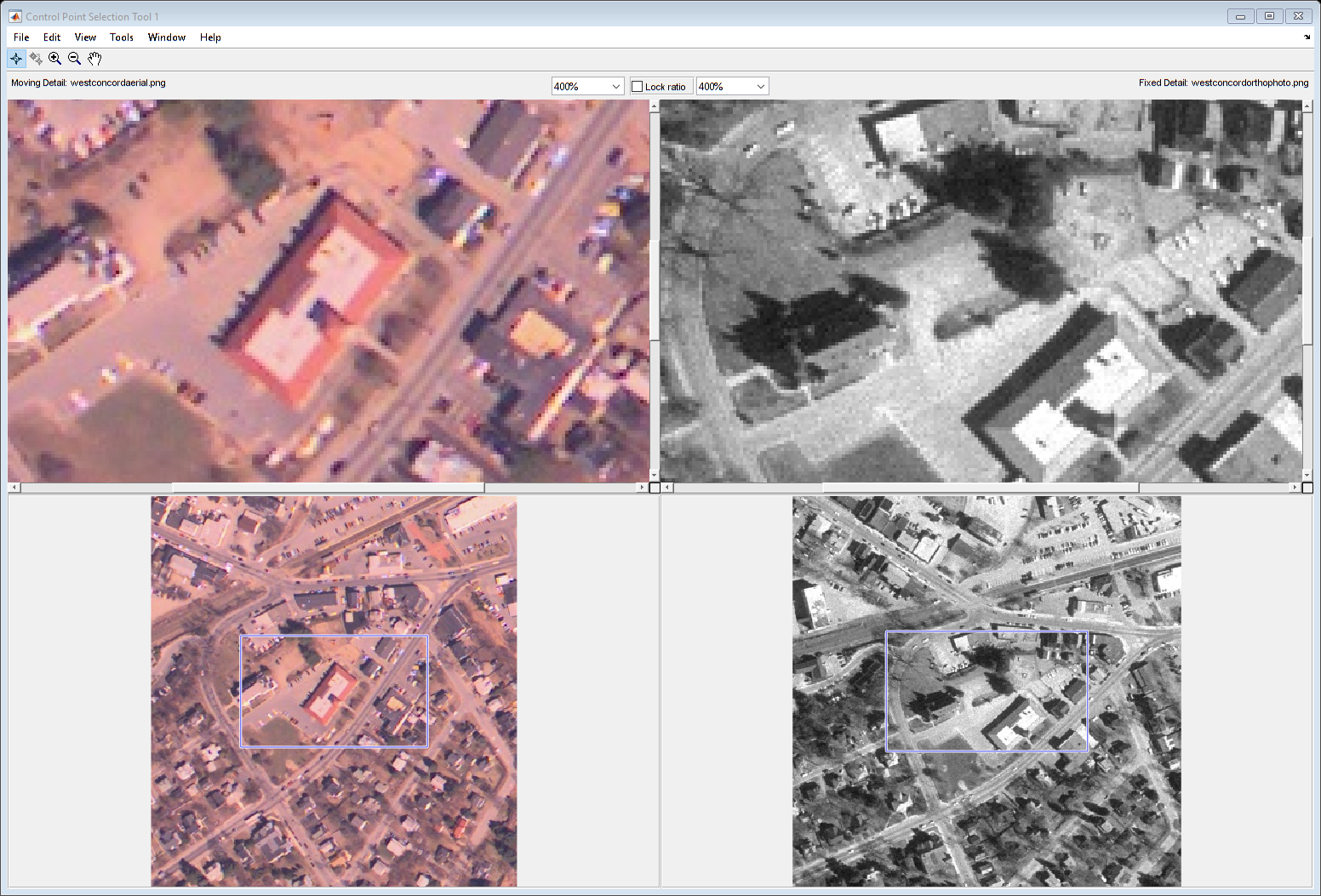Open the Moving Detail 400% magnification dropdown
1321x896 pixels.
tap(587, 87)
